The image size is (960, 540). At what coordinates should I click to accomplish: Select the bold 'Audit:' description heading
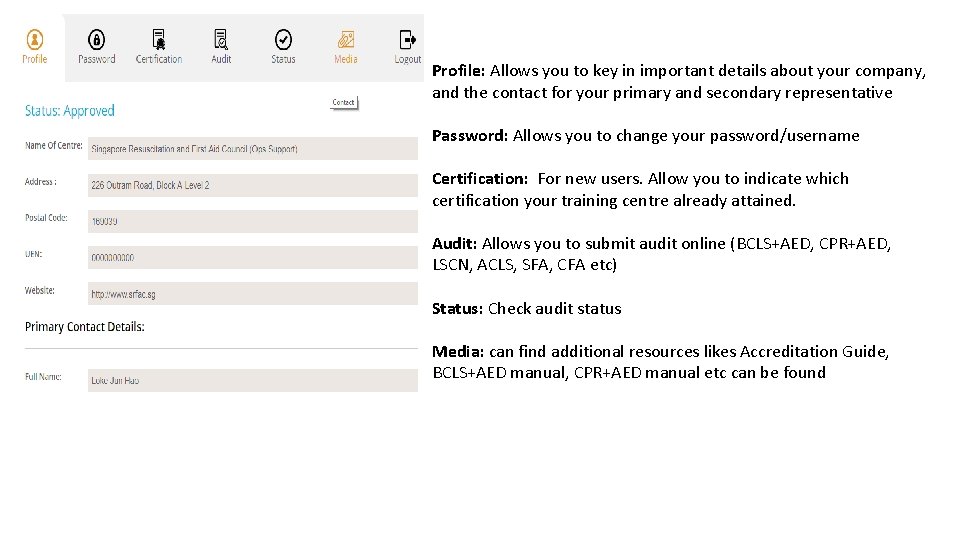point(454,244)
